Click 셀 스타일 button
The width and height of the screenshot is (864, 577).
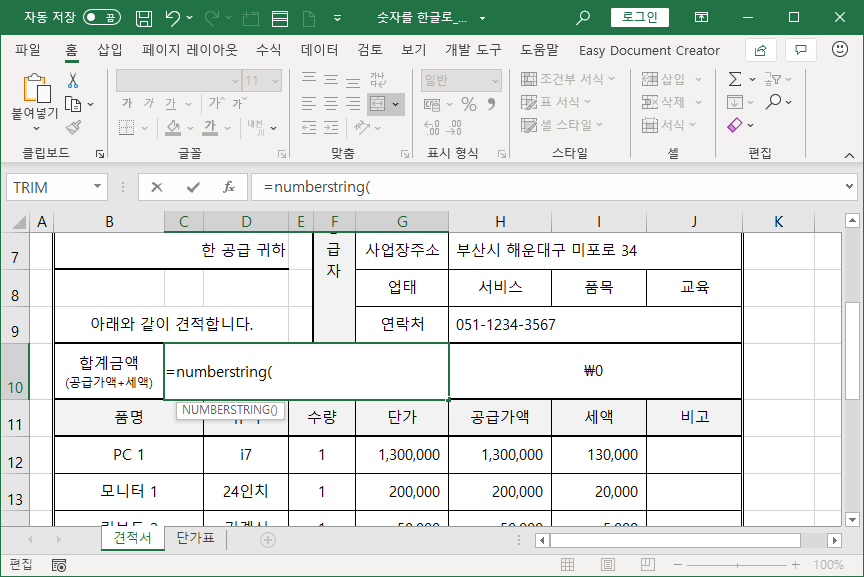click(563, 125)
